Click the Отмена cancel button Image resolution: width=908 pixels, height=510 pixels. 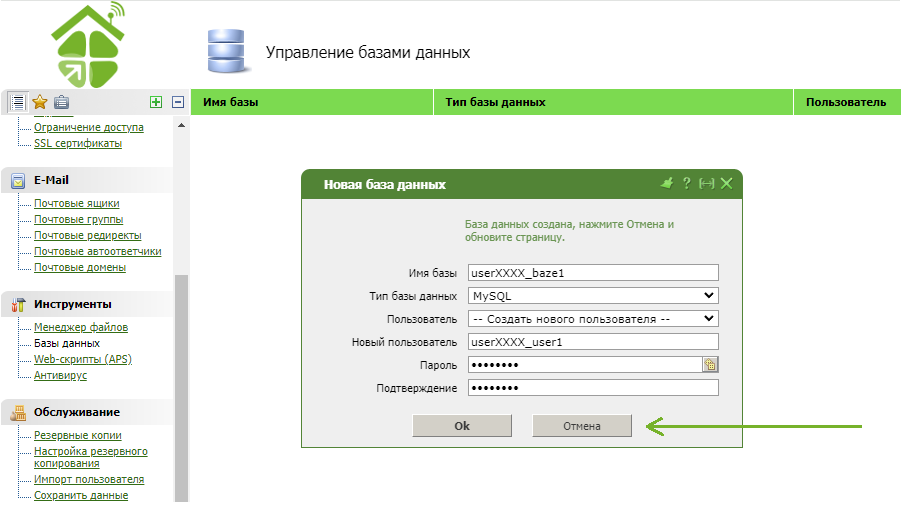coord(582,426)
